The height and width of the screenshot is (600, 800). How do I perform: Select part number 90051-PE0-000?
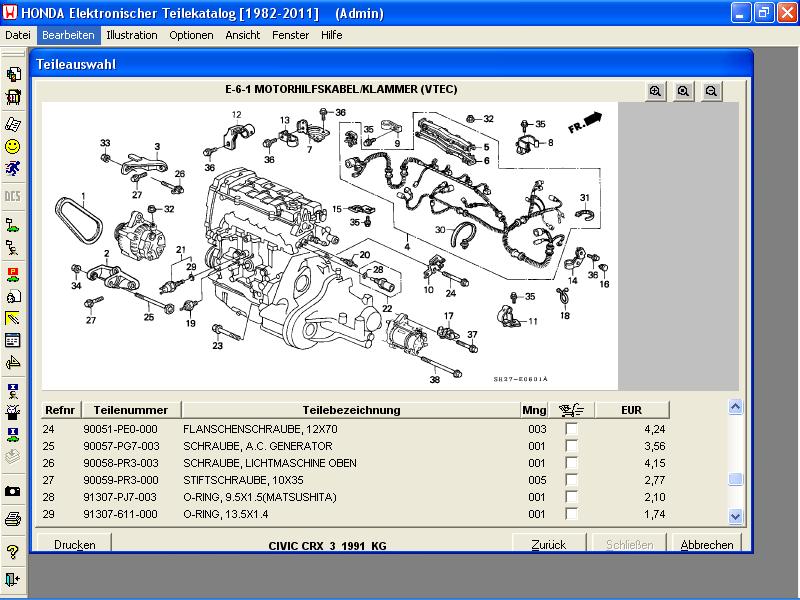[x=120, y=429]
